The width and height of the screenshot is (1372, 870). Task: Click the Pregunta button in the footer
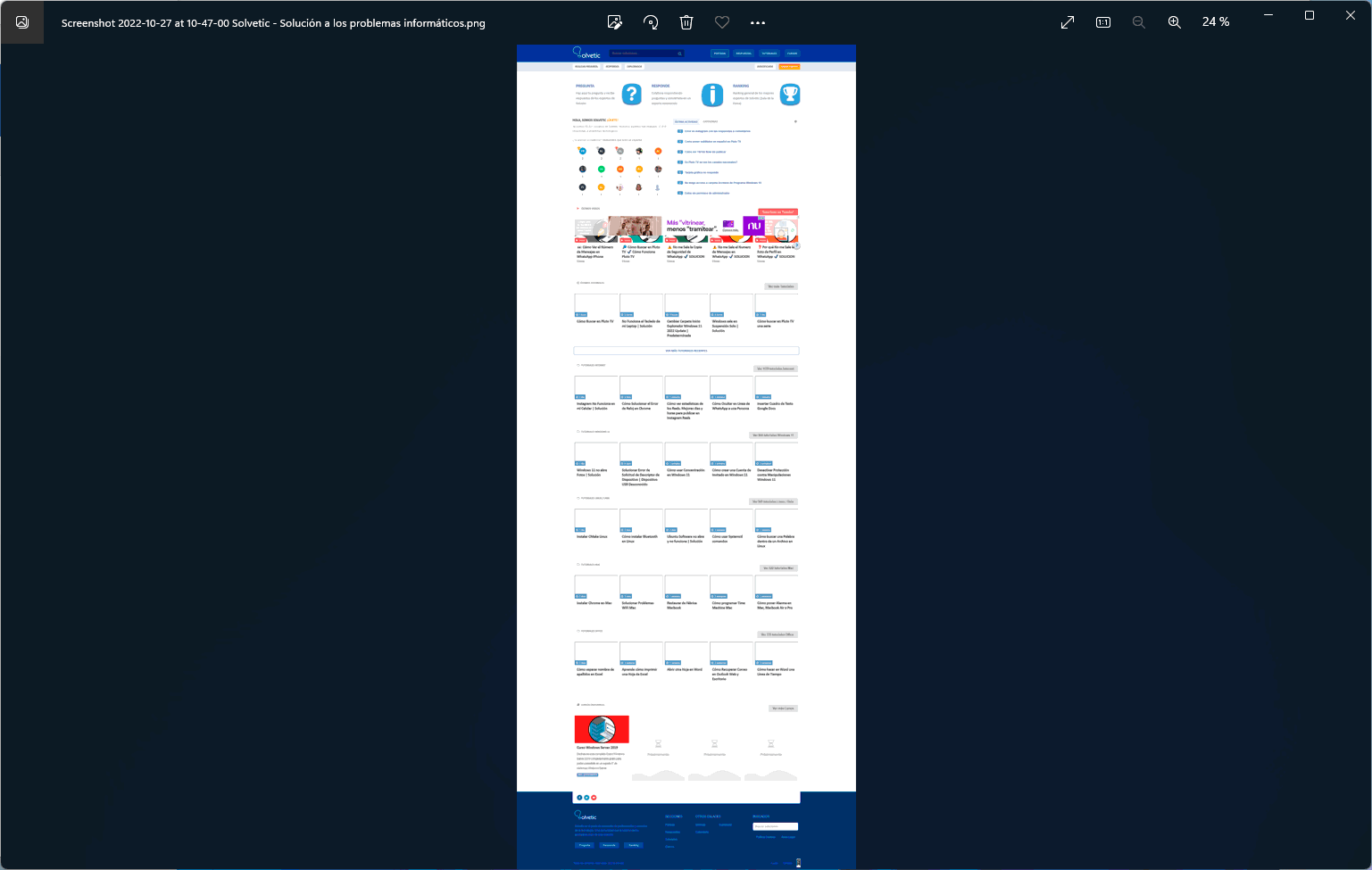tap(586, 845)
